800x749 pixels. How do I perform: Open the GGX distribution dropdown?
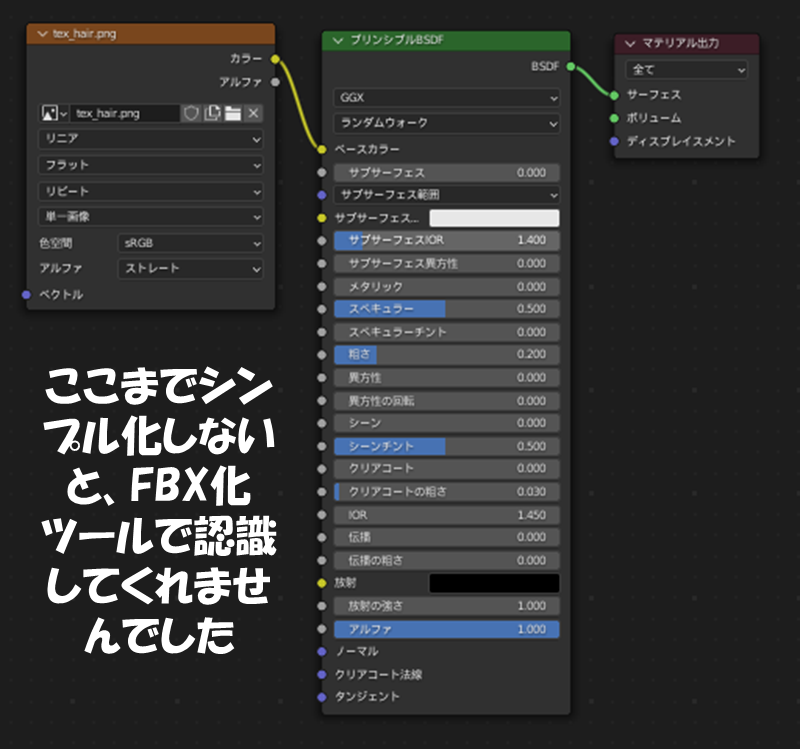coord(446,98)
